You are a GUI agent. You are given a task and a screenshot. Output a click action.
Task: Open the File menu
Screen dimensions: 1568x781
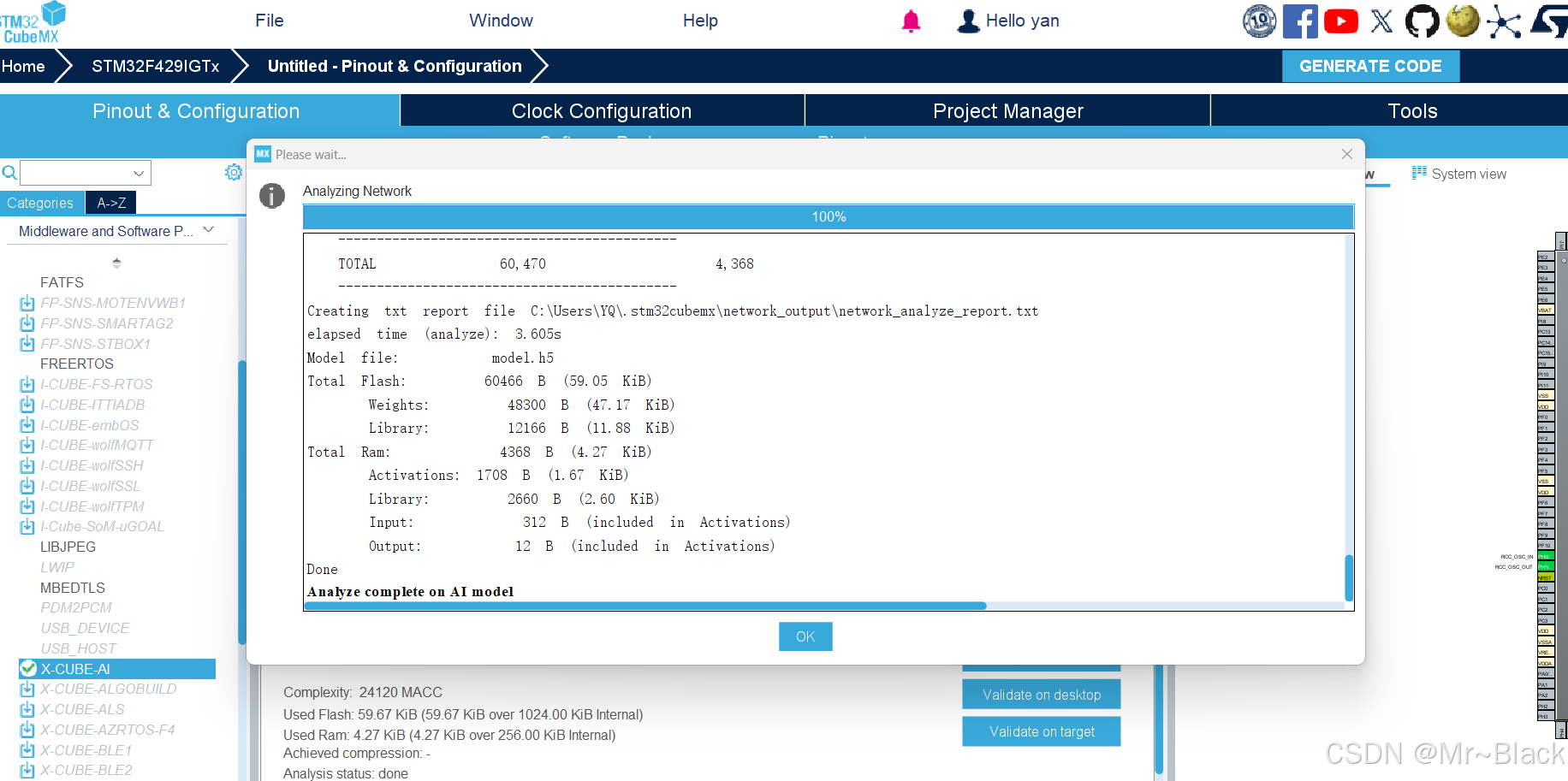click(x=270, y=21)
